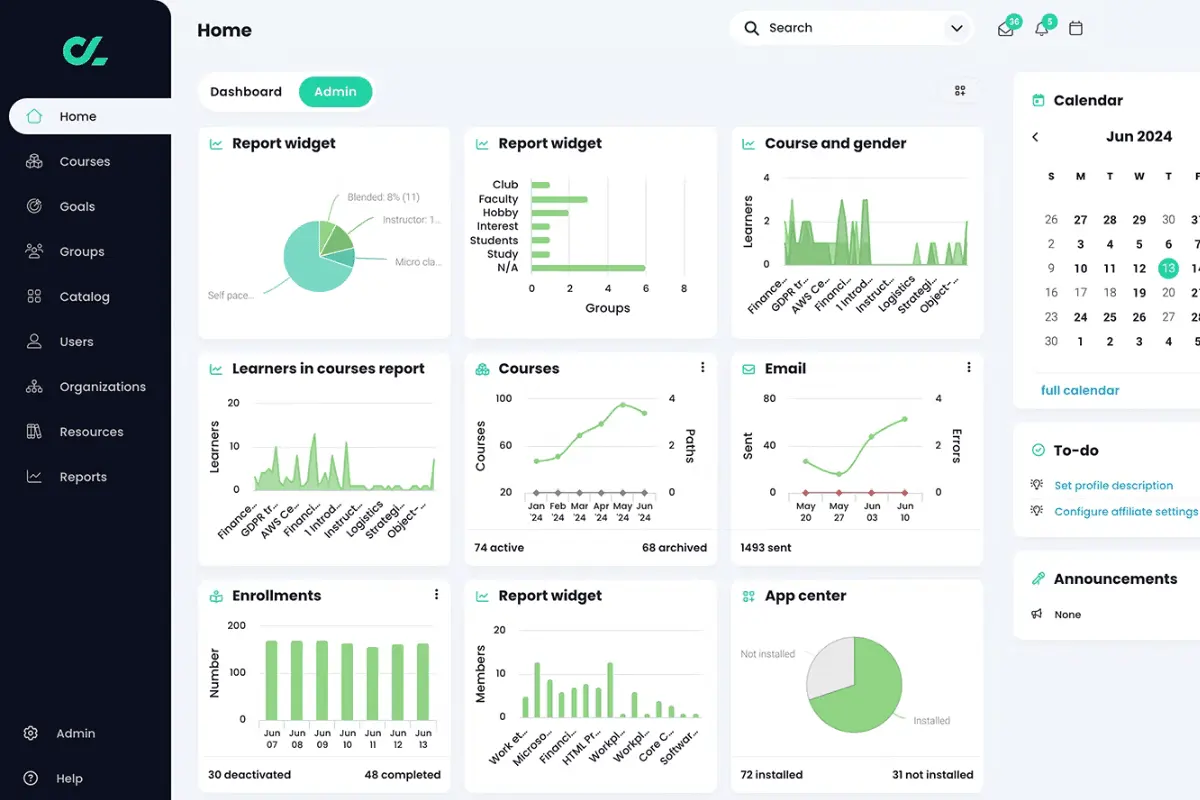Click the N/A bar in groups chart

pyautogui.click(x=588, y=268)
